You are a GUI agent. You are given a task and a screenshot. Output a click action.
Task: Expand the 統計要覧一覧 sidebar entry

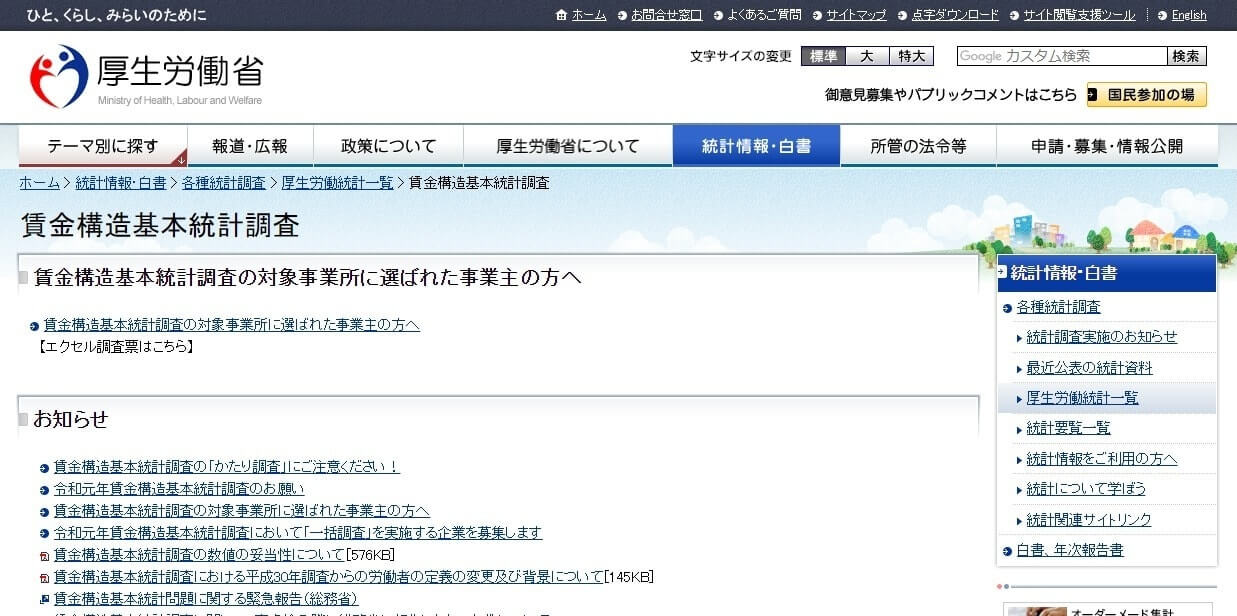coord(1066,428)
